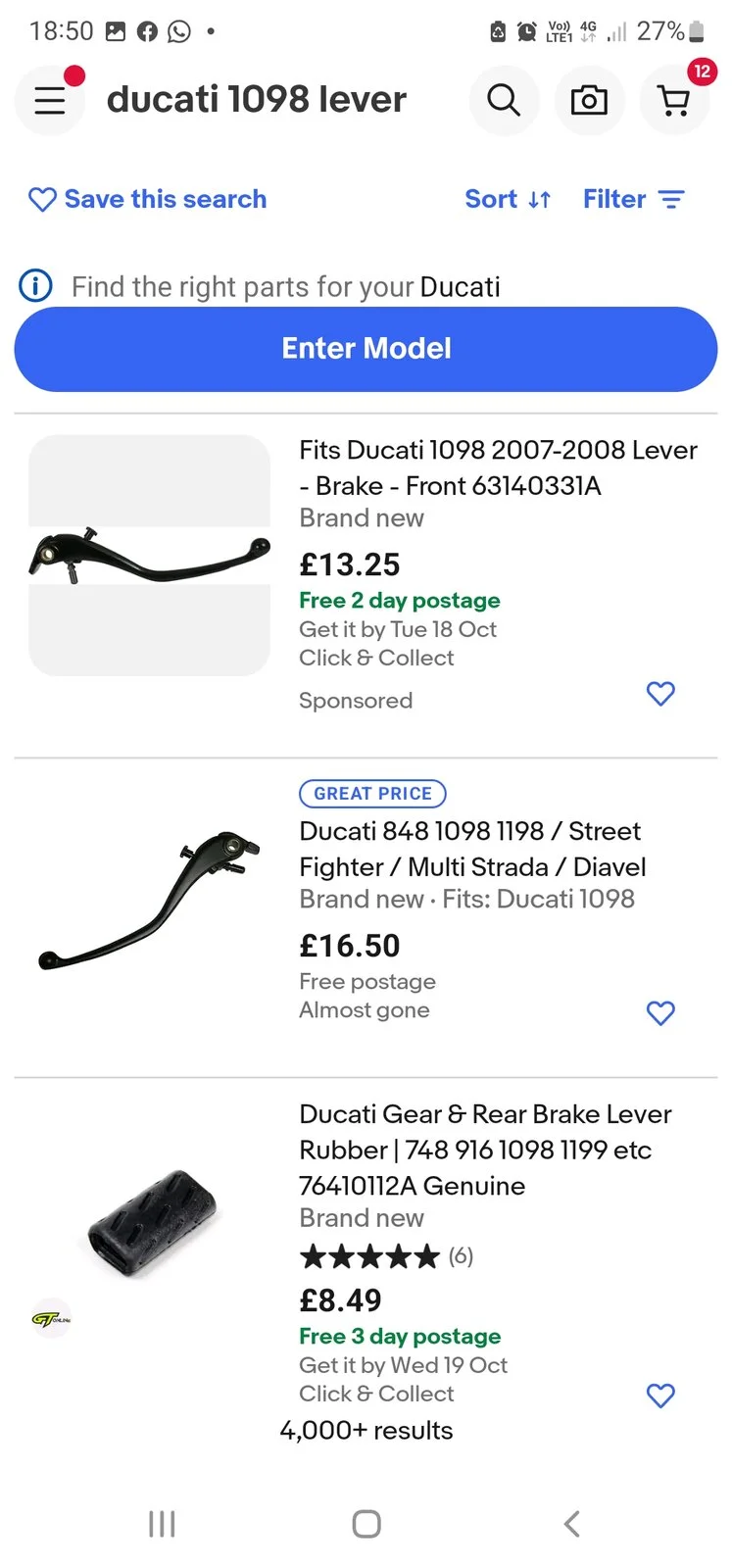The height and width of the screenshot is (1568, 732).
Task: Tap Android back navigation arrow
Action: [x=572, y=1523]
